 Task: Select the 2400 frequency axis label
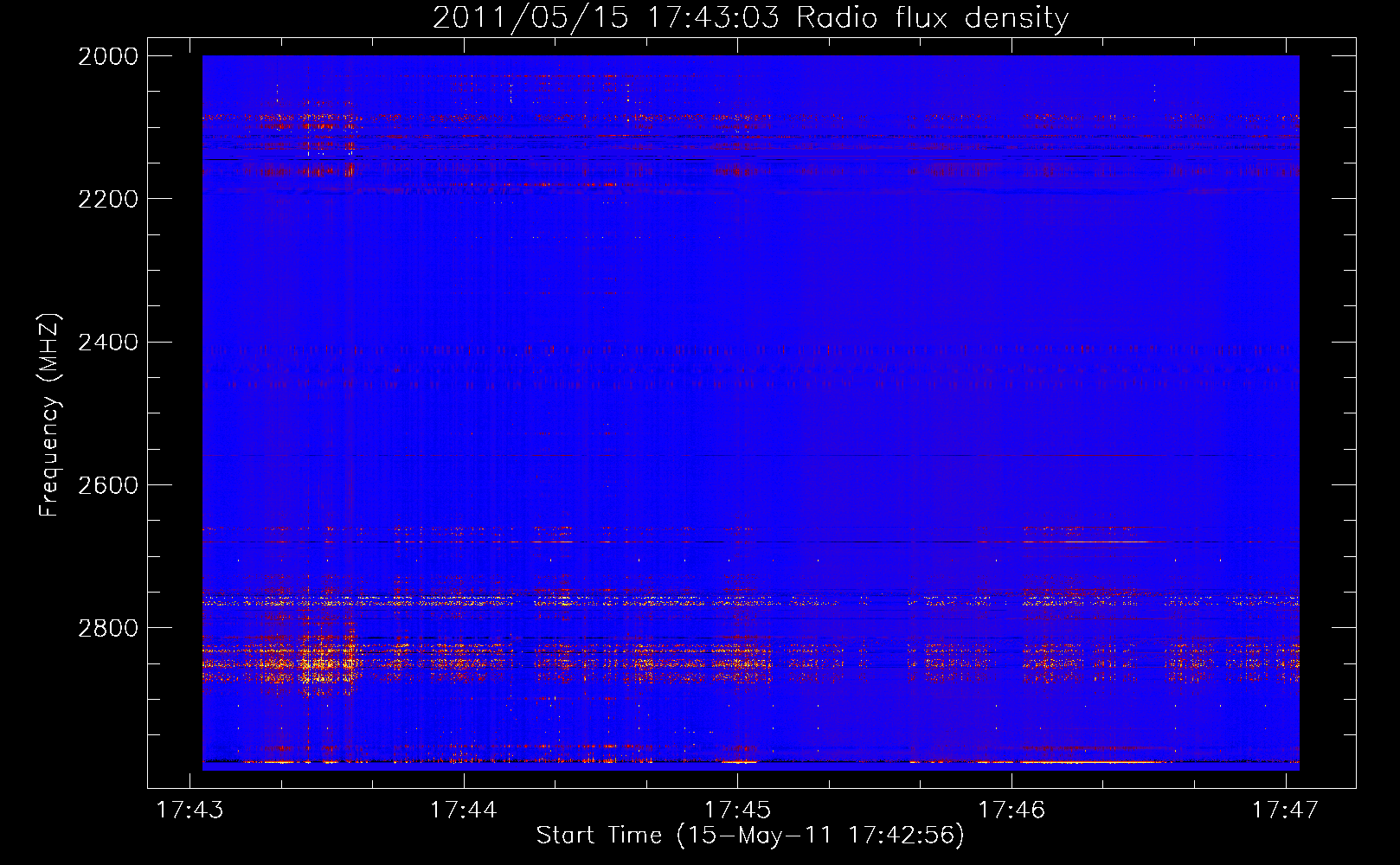[108, 343]
